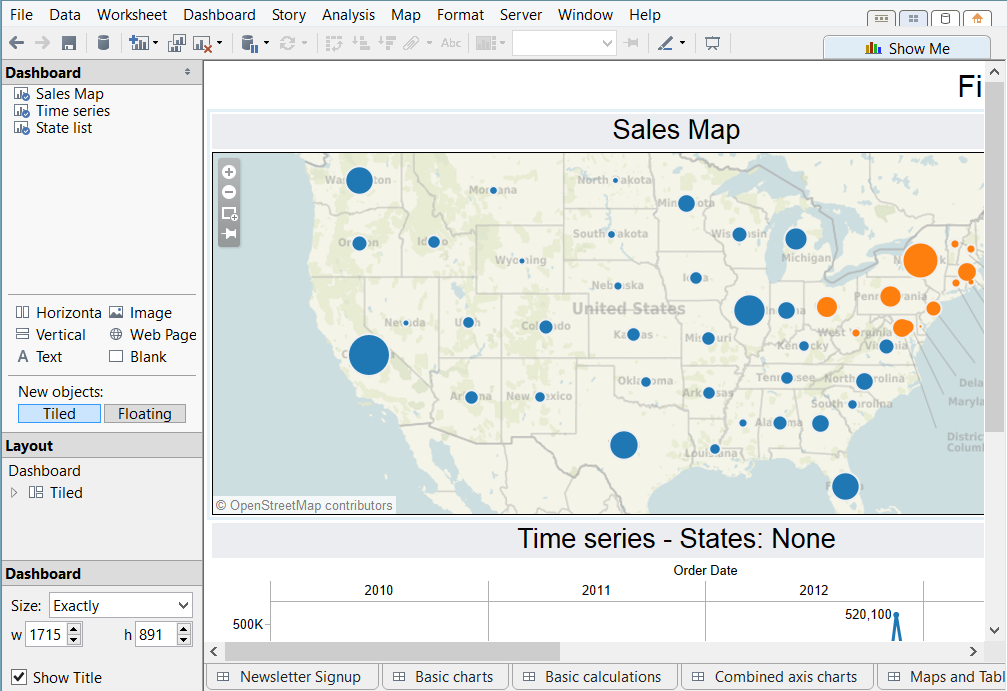1007x691 pixels.
Task: Open the group members dropdown arrow
Action: [x=429, y=43]
